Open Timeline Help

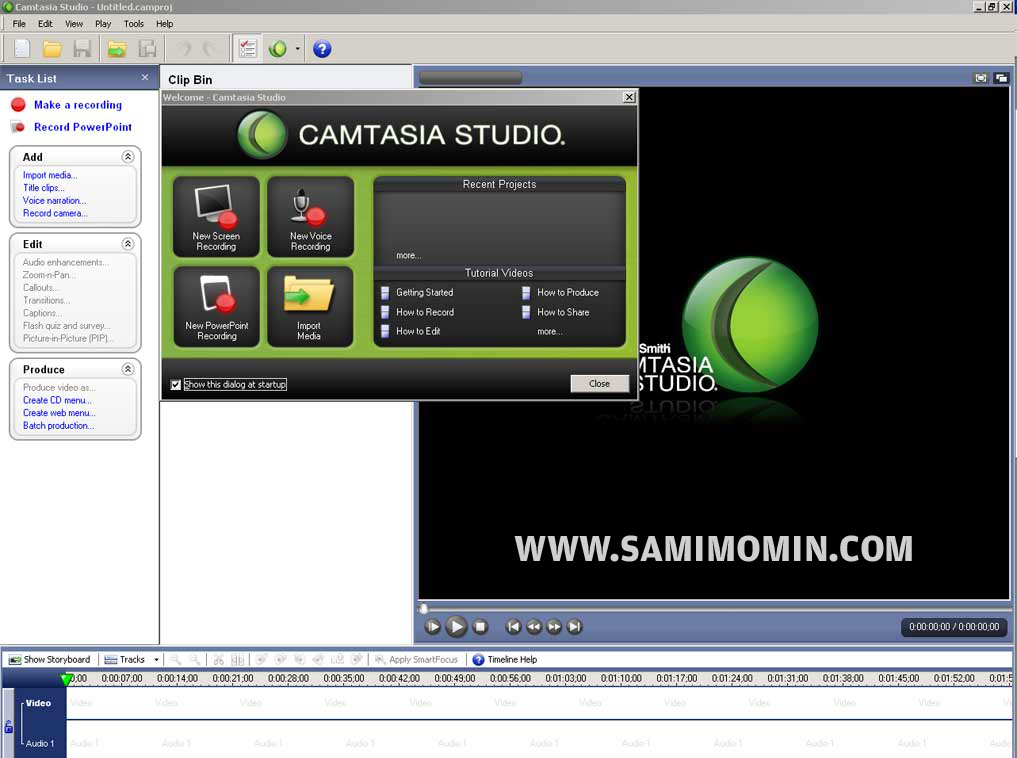click(505, 659)
